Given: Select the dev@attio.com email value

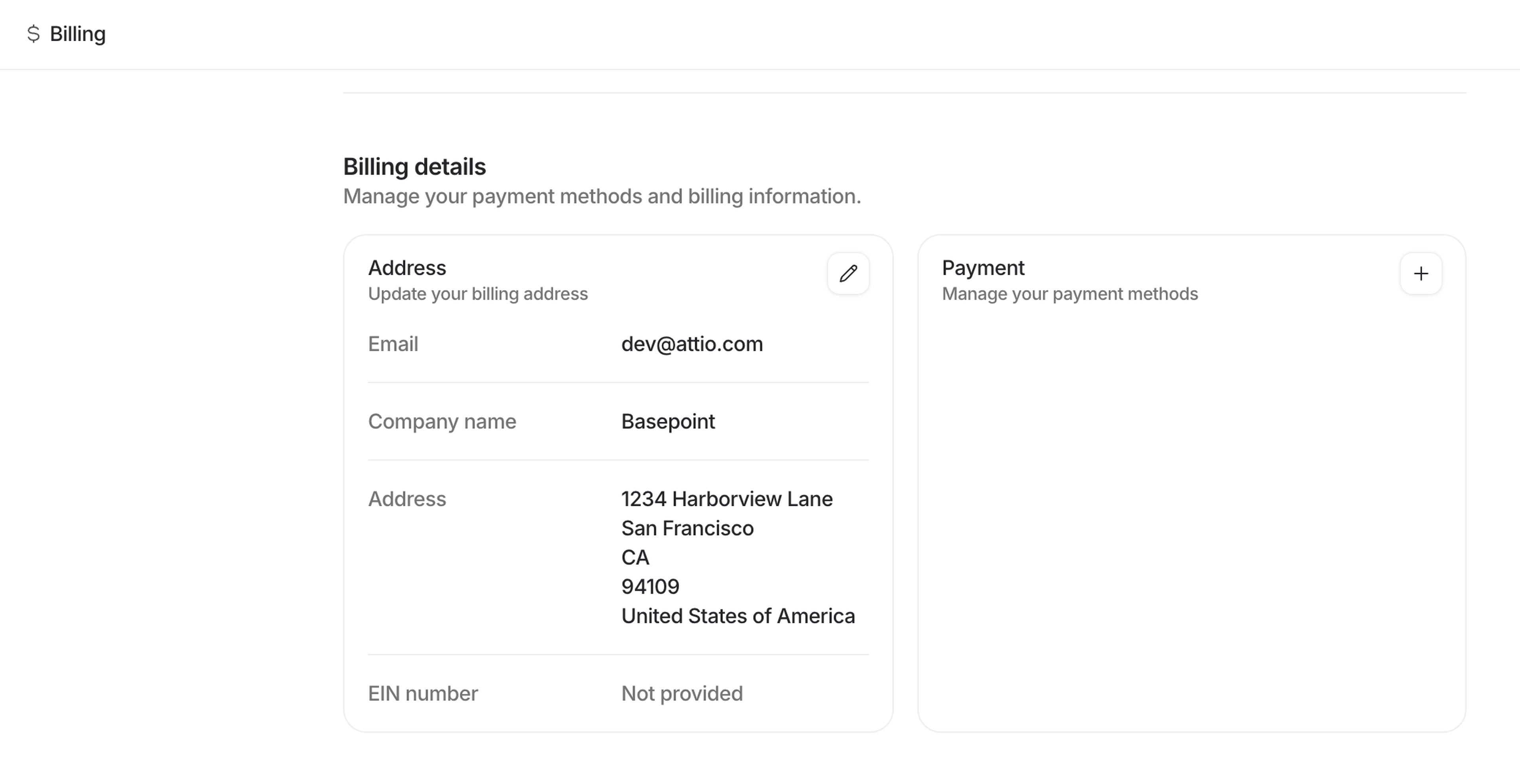Looking at the screenshot, I should 692,344.
